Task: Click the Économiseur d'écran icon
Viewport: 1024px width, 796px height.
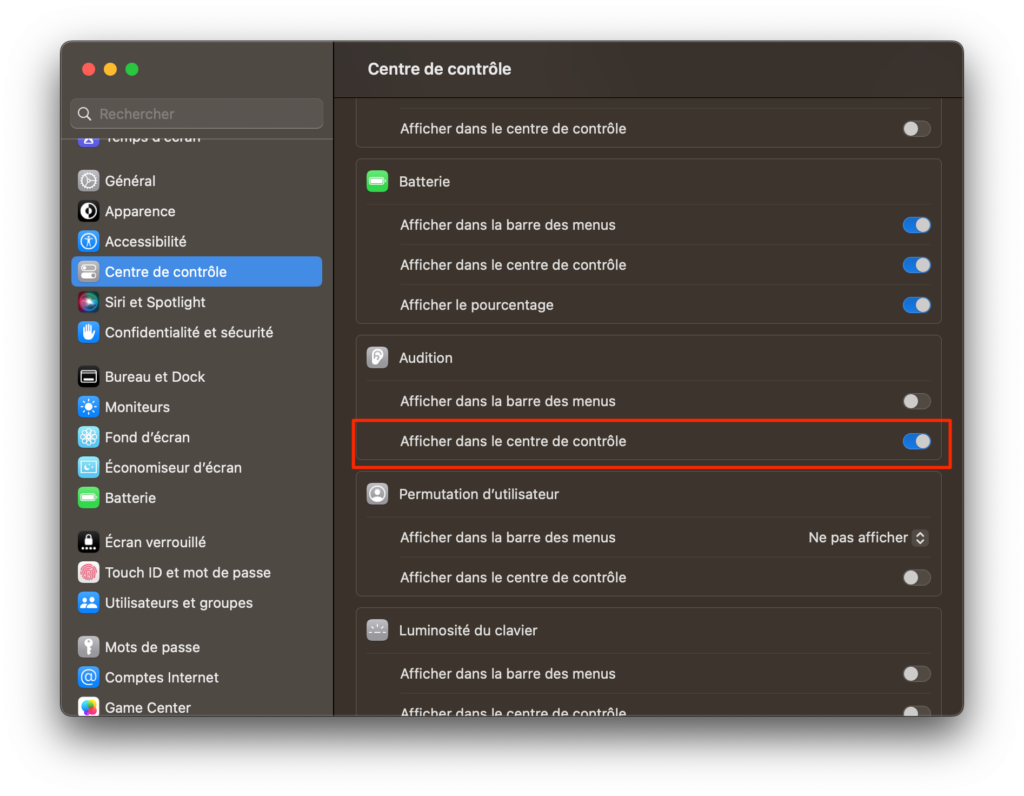Action: coord(88,468)
